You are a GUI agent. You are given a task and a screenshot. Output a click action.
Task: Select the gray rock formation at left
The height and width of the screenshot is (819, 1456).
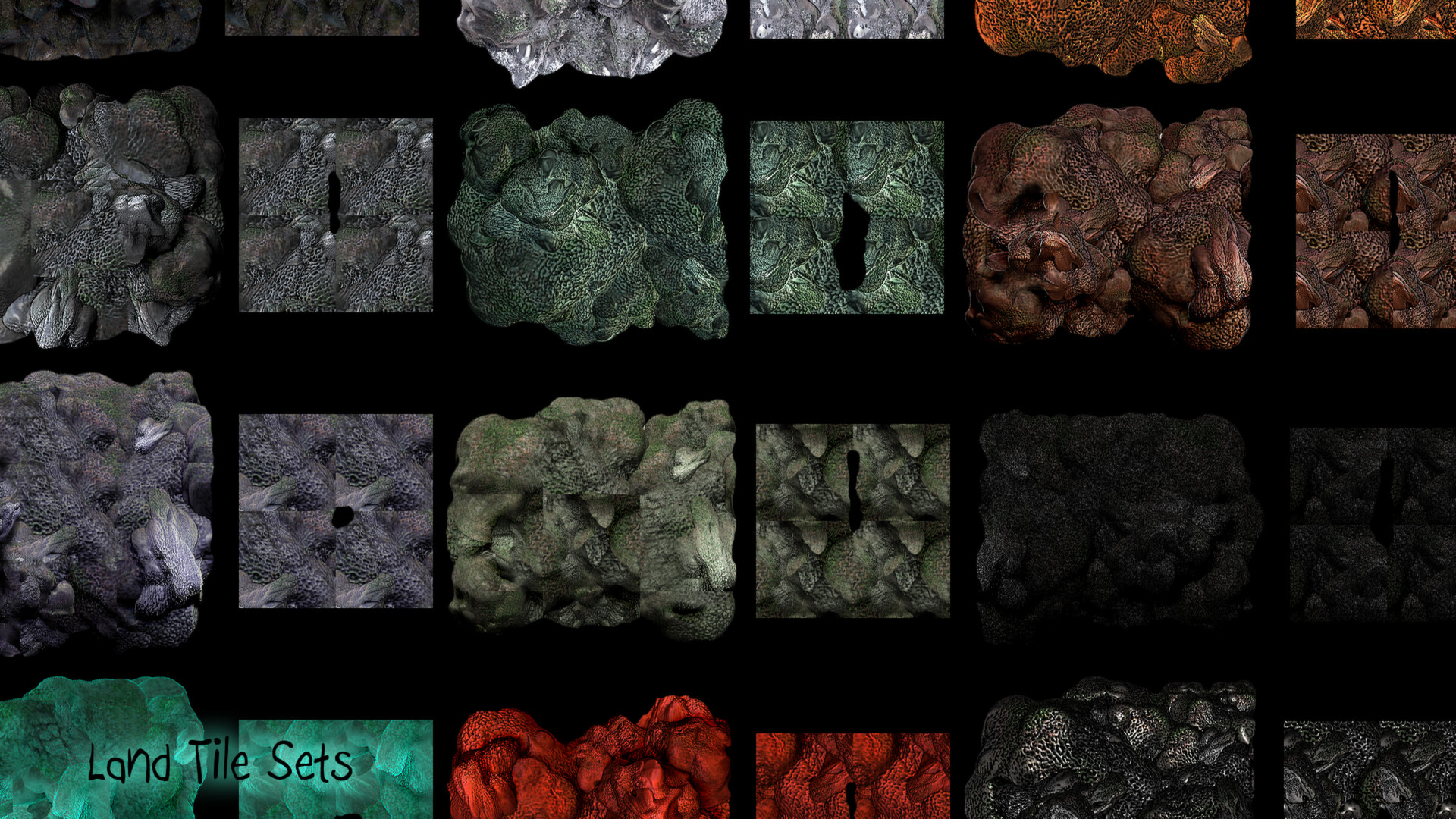point(110,216)
